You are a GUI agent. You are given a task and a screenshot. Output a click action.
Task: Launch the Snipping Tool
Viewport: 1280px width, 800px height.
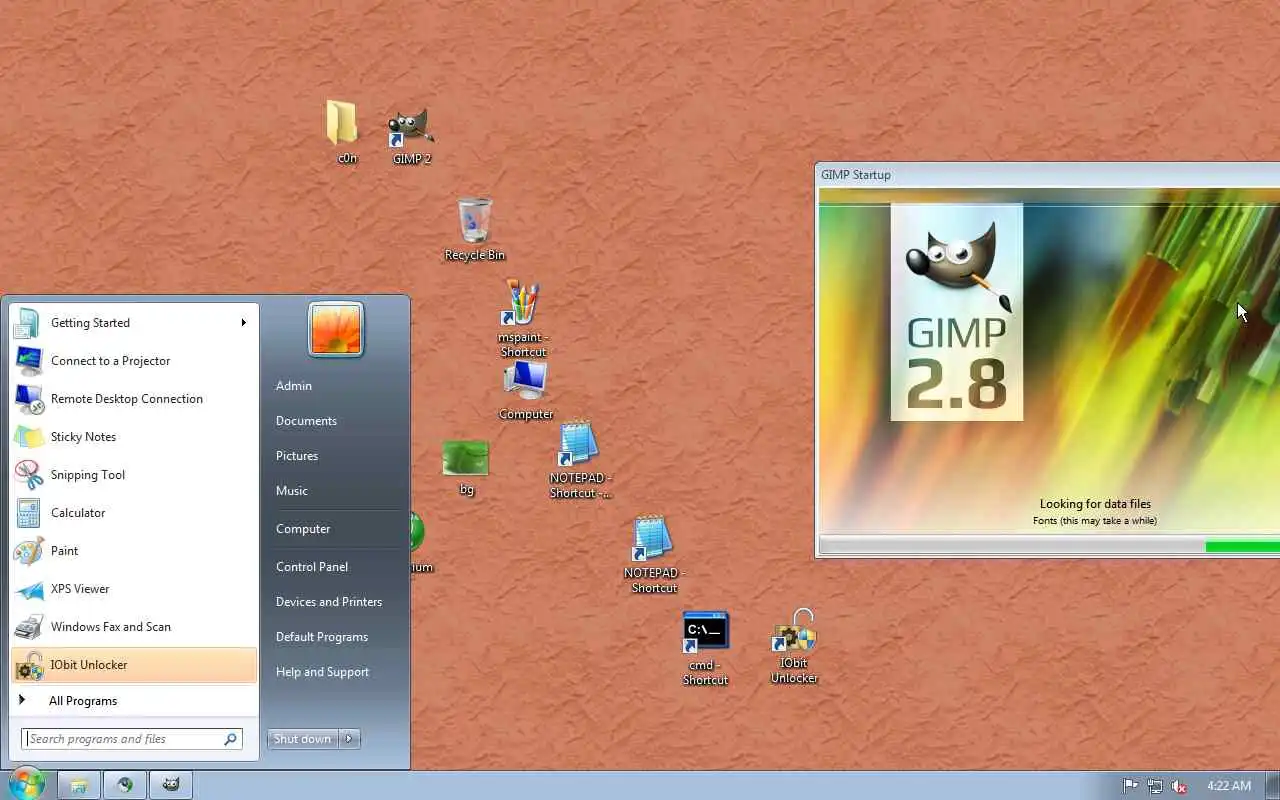(134, 475)
